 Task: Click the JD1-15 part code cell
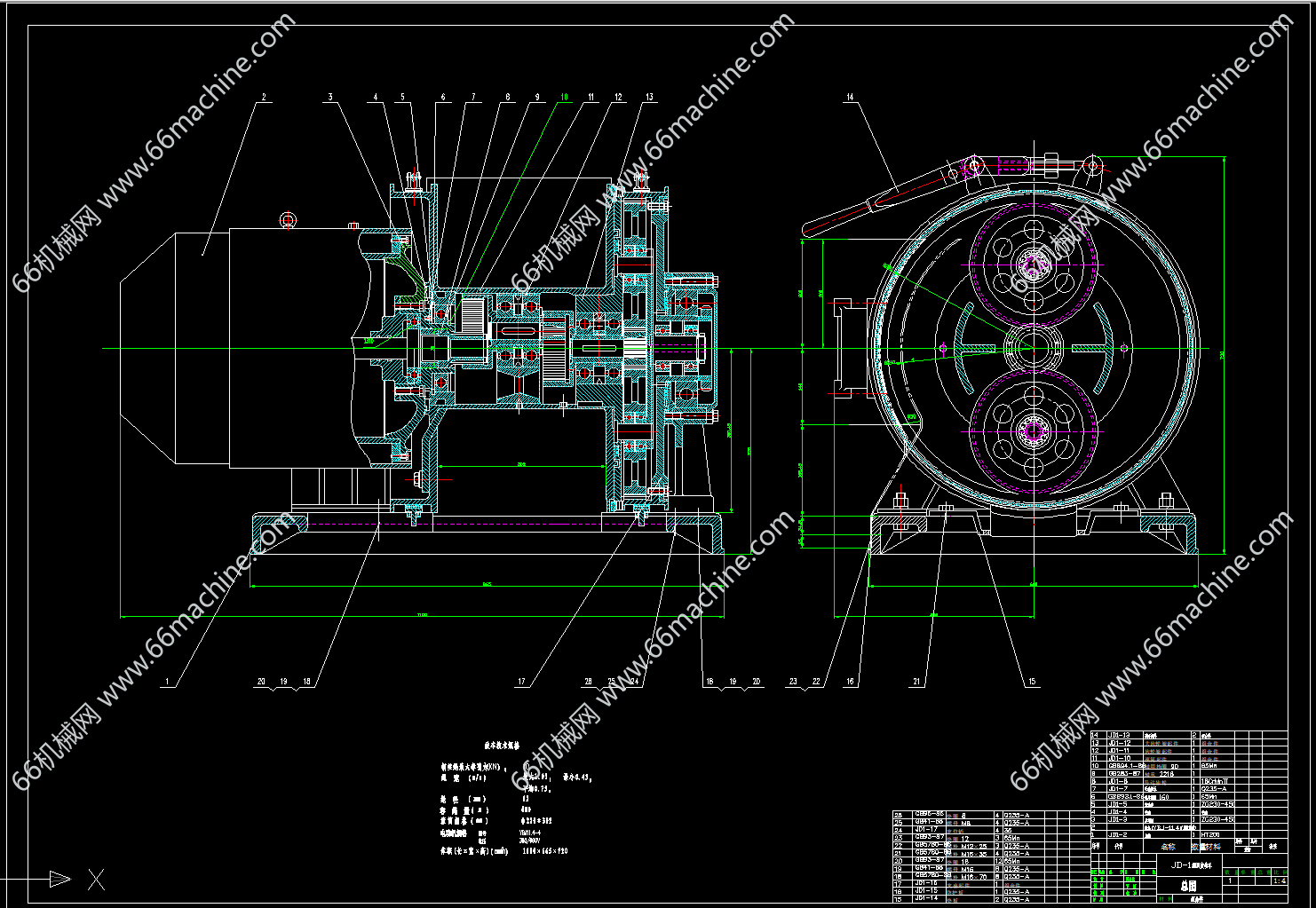click(x=926, y=891)
